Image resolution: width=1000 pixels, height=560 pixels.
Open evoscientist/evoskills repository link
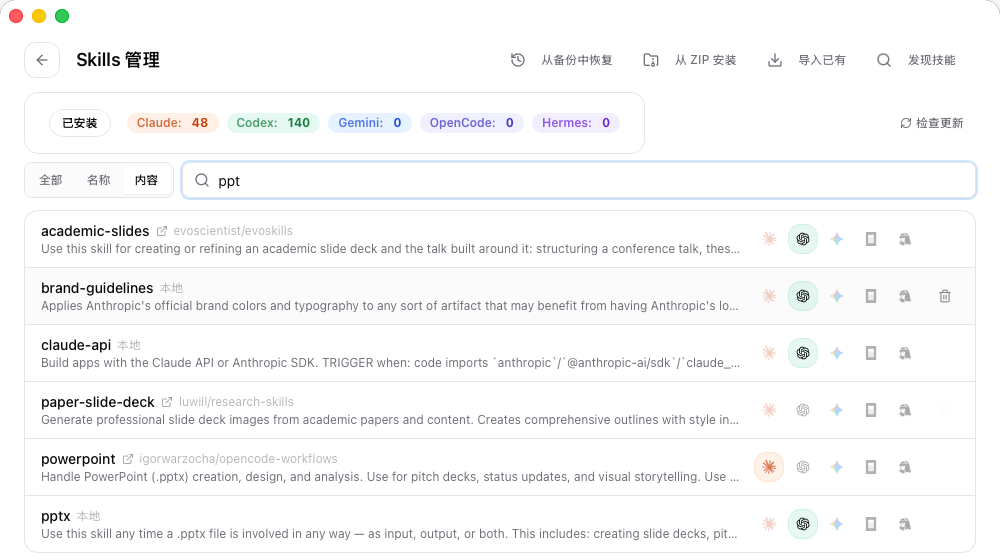(233, 231)
